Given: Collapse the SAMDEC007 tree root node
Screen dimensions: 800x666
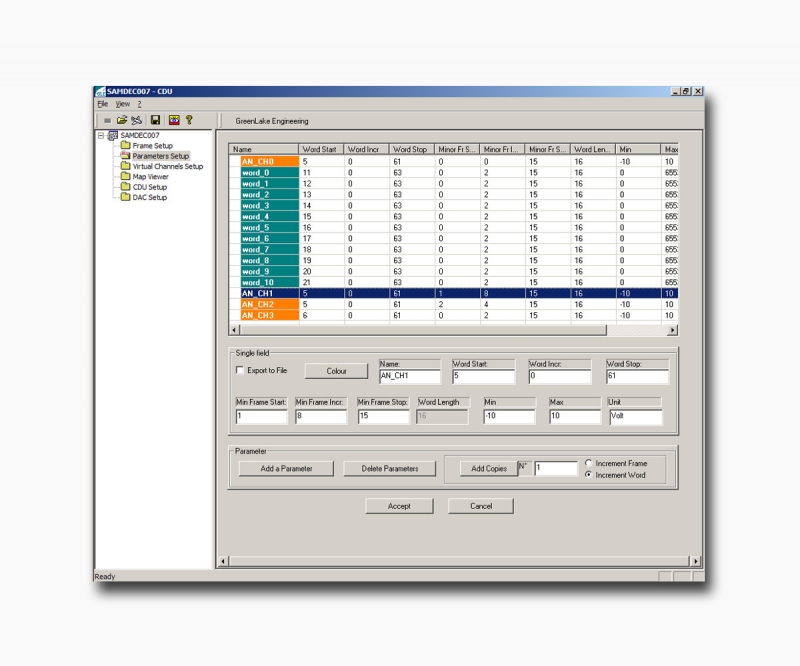Looking at the screenshot, I should 101,135.
